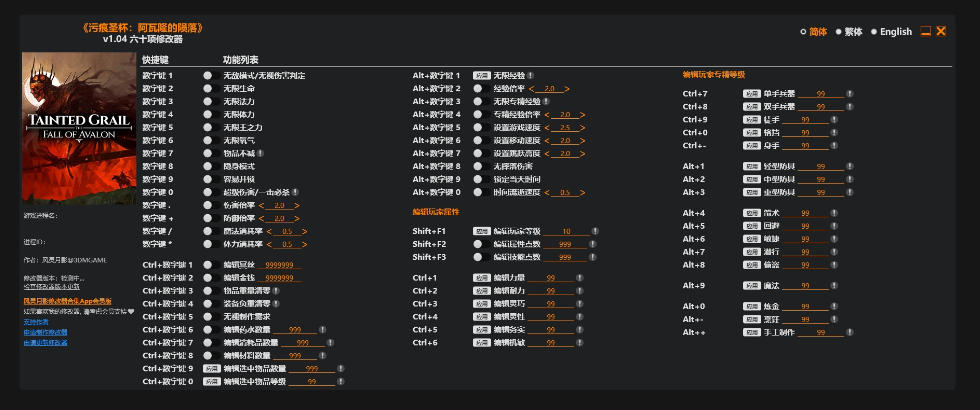This screenshot has width=980, height=410.
Task: Click Tainted Grail cover art thumbnail
Action: point(79,128)
